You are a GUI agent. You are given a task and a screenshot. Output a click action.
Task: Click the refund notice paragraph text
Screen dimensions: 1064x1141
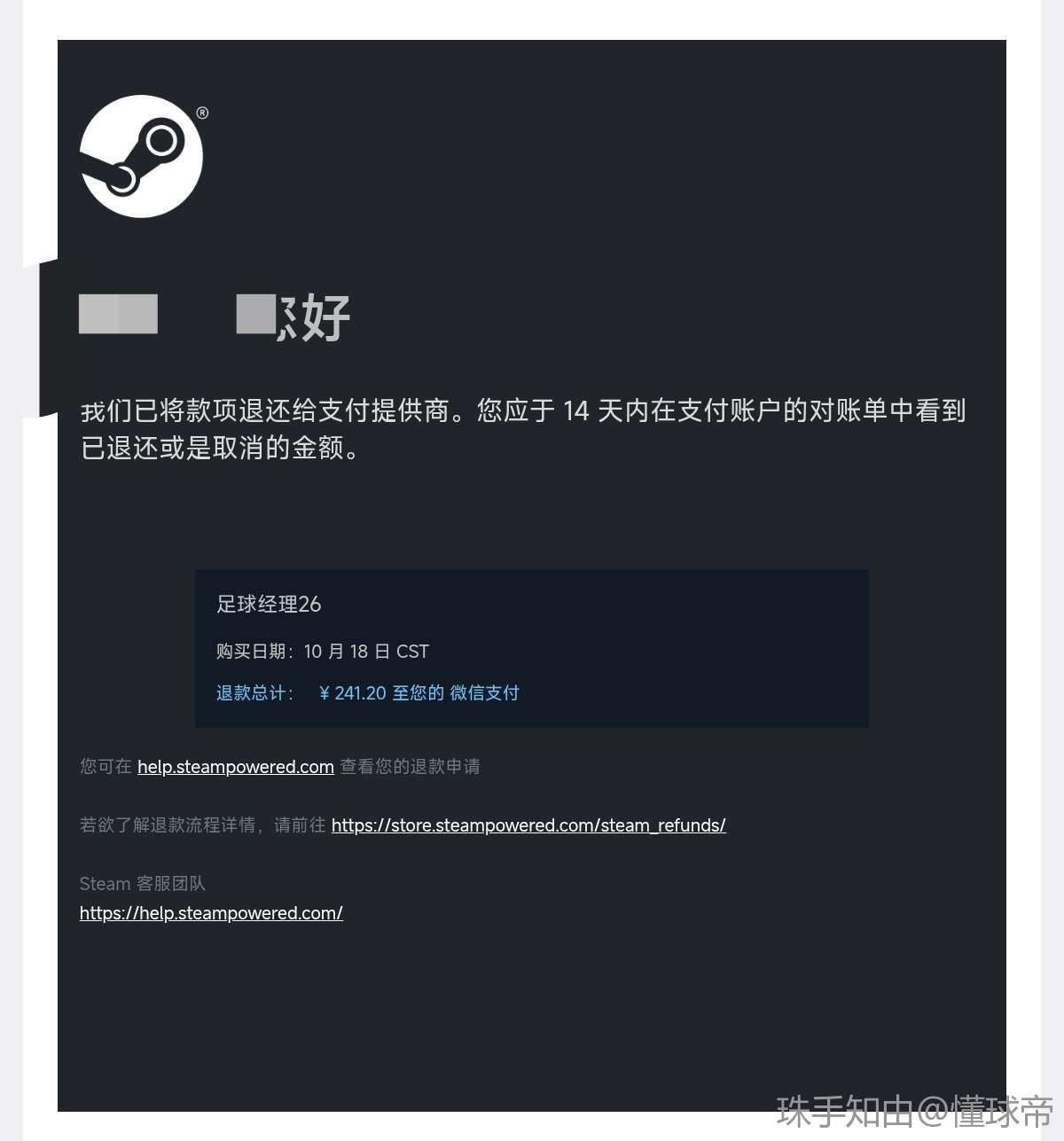(523, 429)
